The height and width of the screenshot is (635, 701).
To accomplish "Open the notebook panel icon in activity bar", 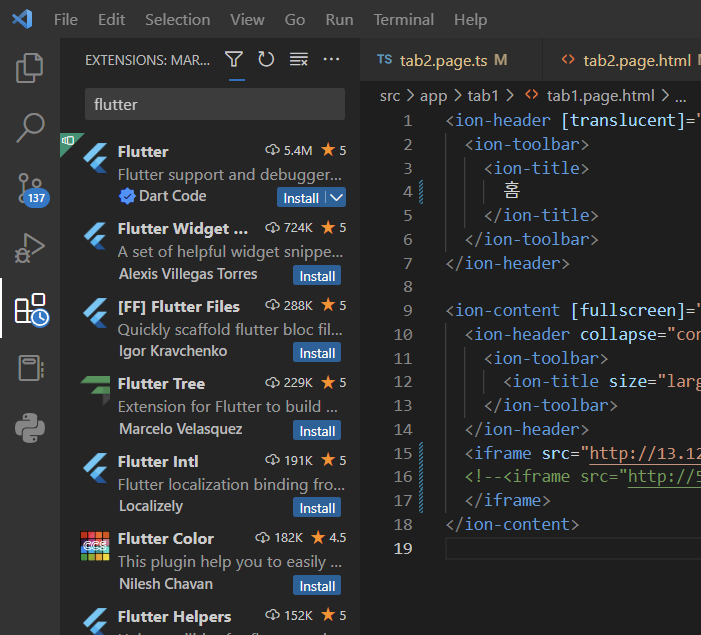I will click(x=30, y=368).
